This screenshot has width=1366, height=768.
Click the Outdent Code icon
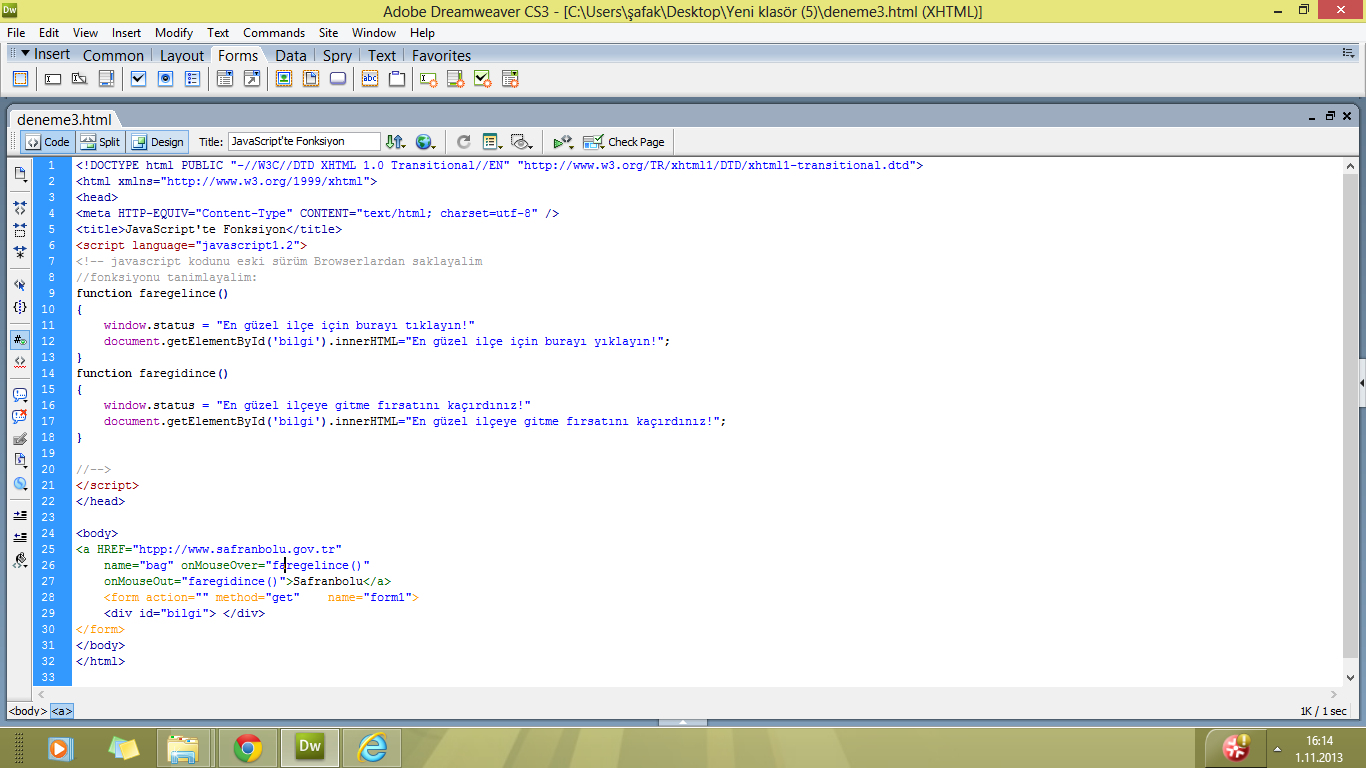[x=20, y=538]
